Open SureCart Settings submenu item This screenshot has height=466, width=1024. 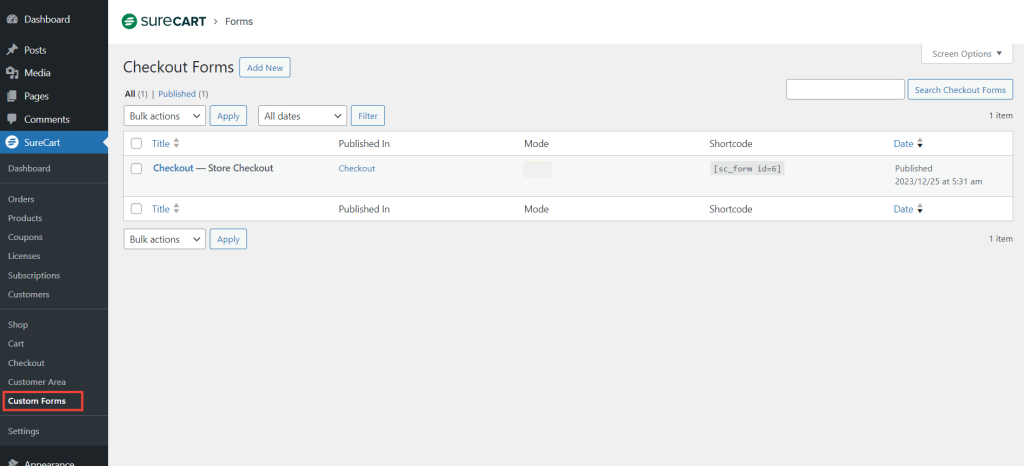(24, 431)
